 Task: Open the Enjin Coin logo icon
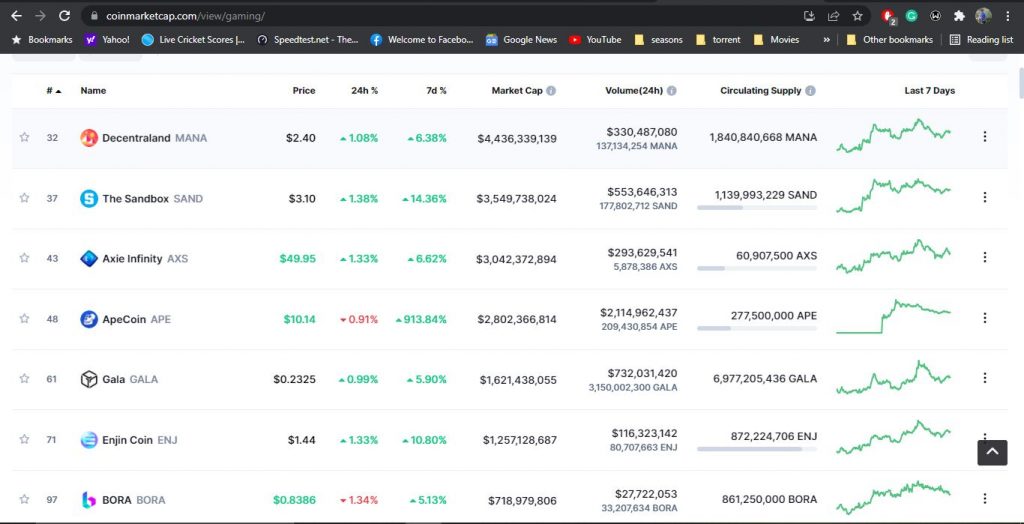(89, 440)
